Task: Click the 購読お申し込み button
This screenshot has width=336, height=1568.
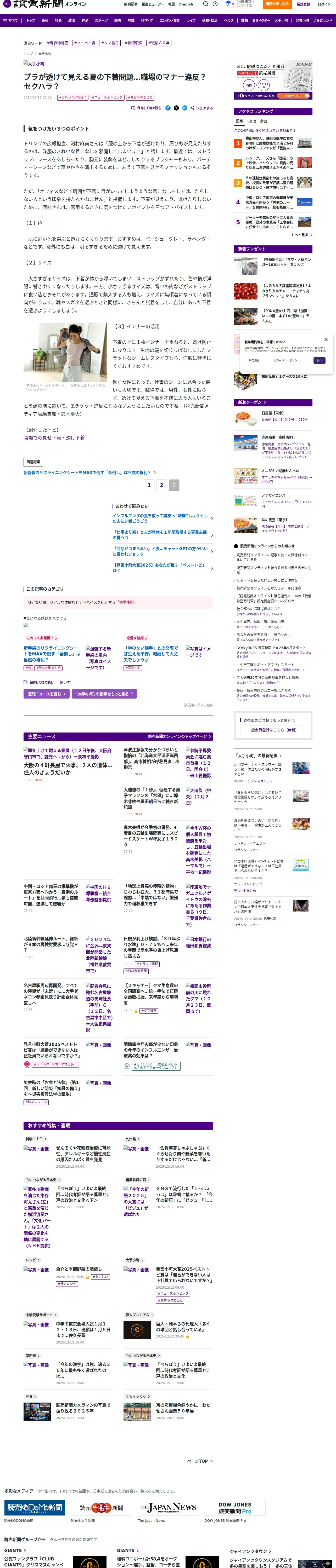Action: coord(277,4)
